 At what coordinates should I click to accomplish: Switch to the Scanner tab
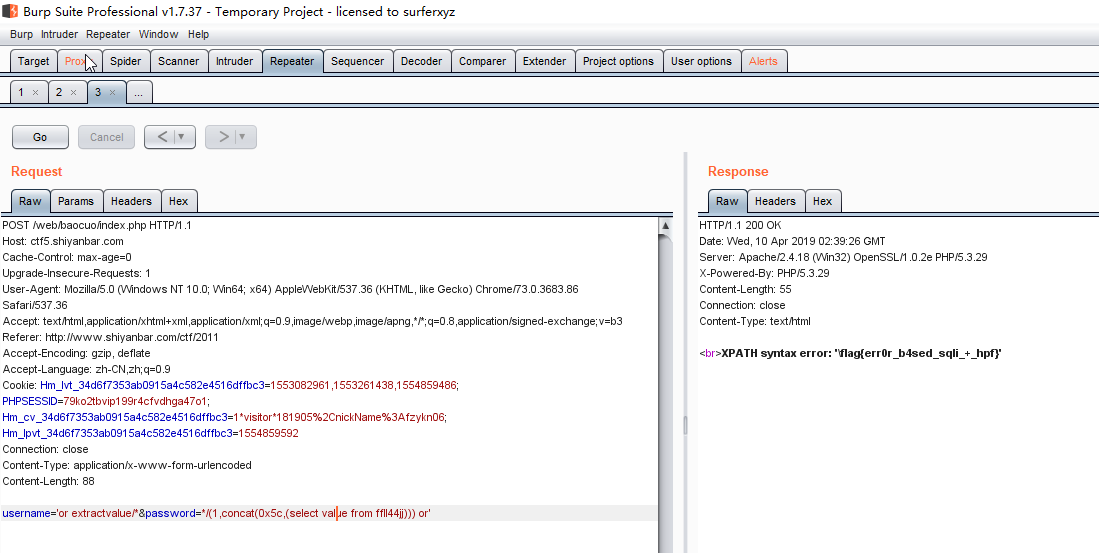(178, 61)
